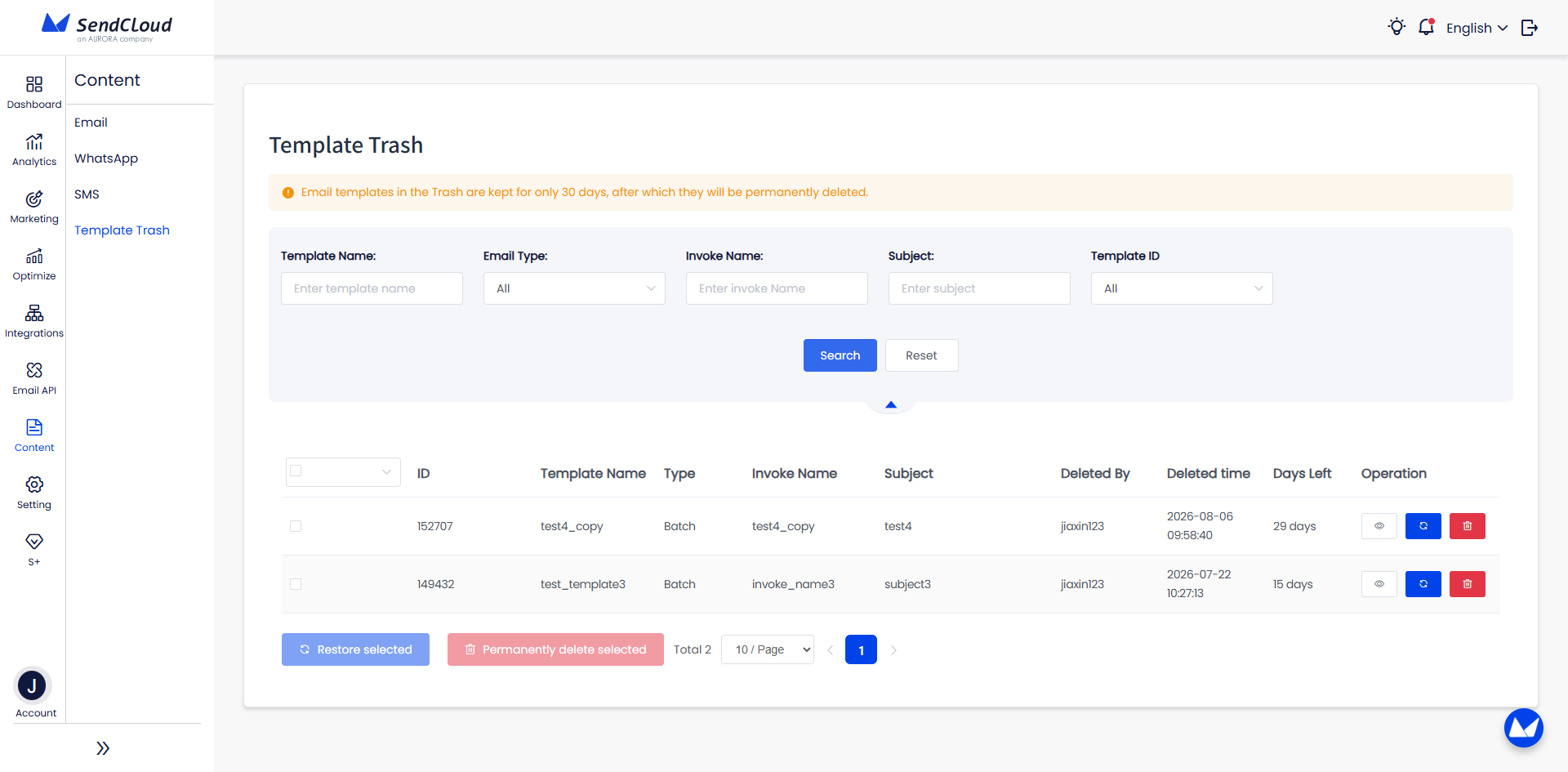Open the SMS menu item

click(x=87, y=194)
